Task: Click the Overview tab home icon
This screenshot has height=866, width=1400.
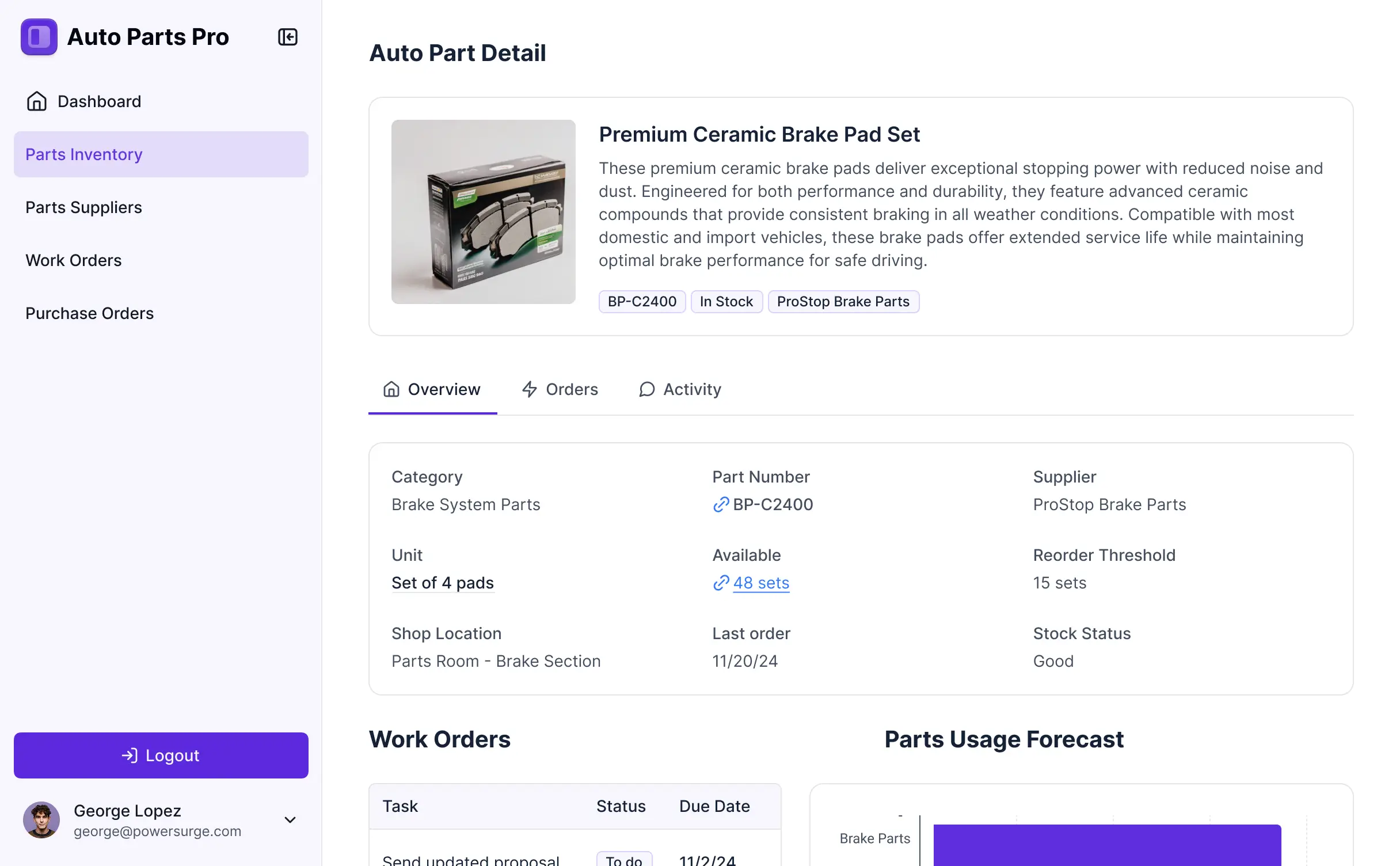Action: pos(391,389)
